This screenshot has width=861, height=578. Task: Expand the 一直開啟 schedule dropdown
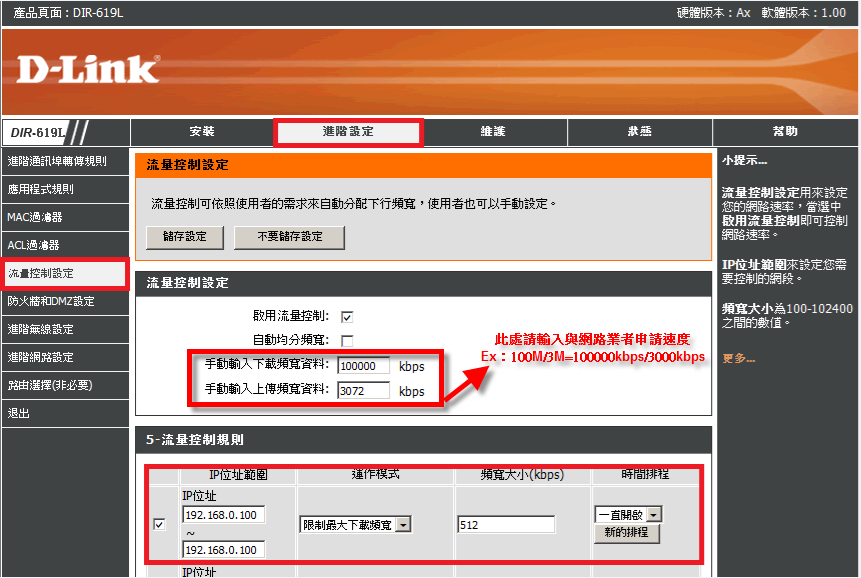pyautogui.click(x=627, y=514)
